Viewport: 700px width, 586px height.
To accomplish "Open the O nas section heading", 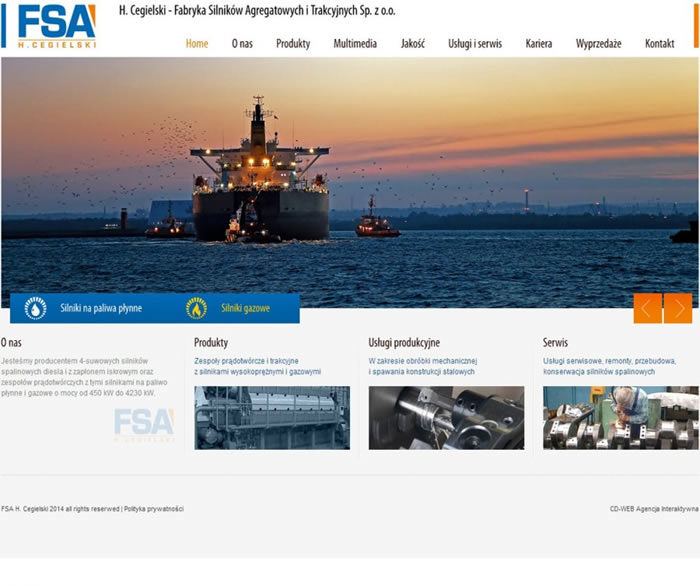I will tap(11, 342).
